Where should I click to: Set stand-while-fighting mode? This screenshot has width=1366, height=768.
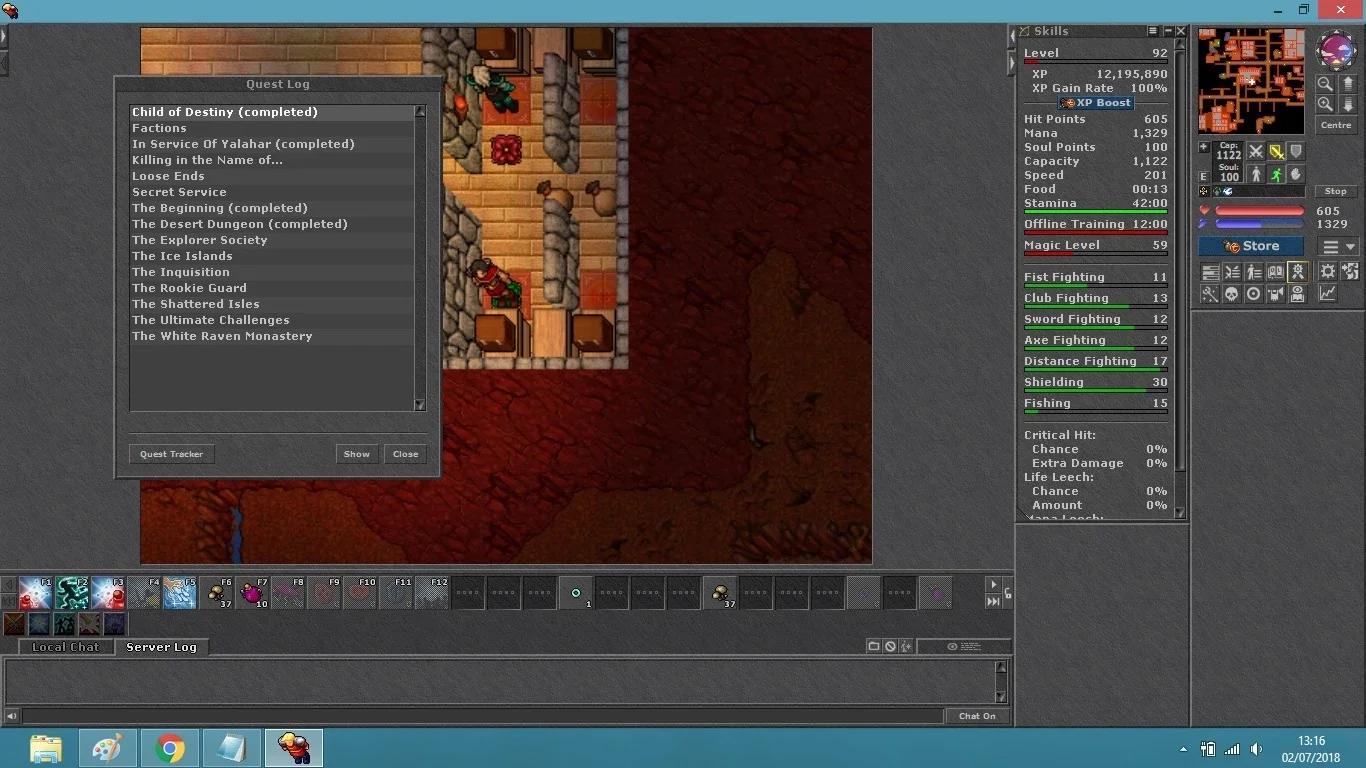[x=1256, y=174]
